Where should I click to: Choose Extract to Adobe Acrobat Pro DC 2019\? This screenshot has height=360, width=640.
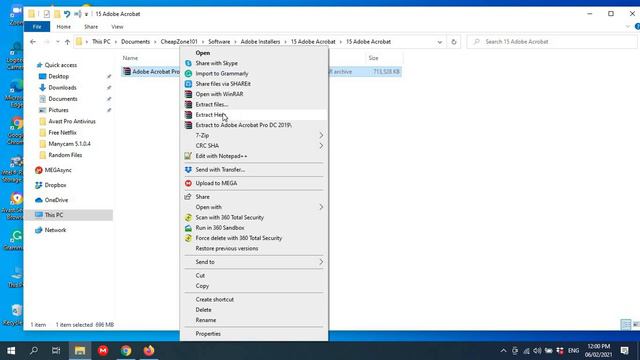[254, 125]
